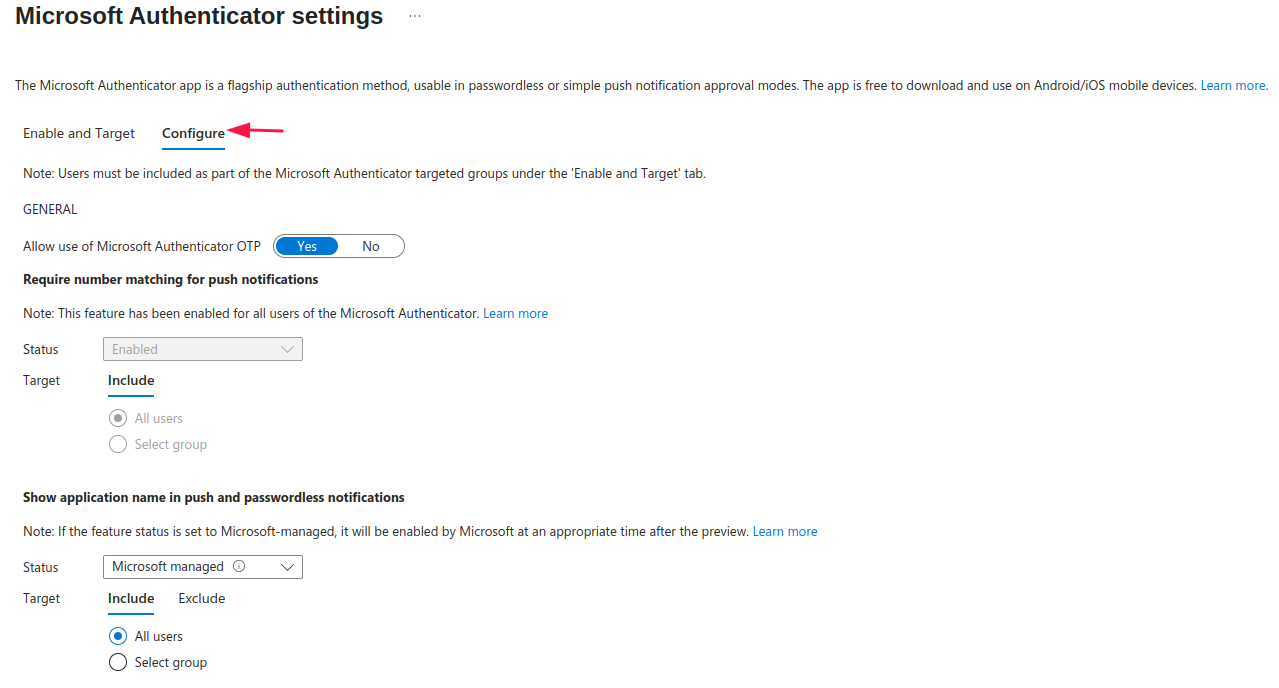Open the Microsoft managed status dropdown
This screenshot has width=1279, height=688.
click(203, 567)
